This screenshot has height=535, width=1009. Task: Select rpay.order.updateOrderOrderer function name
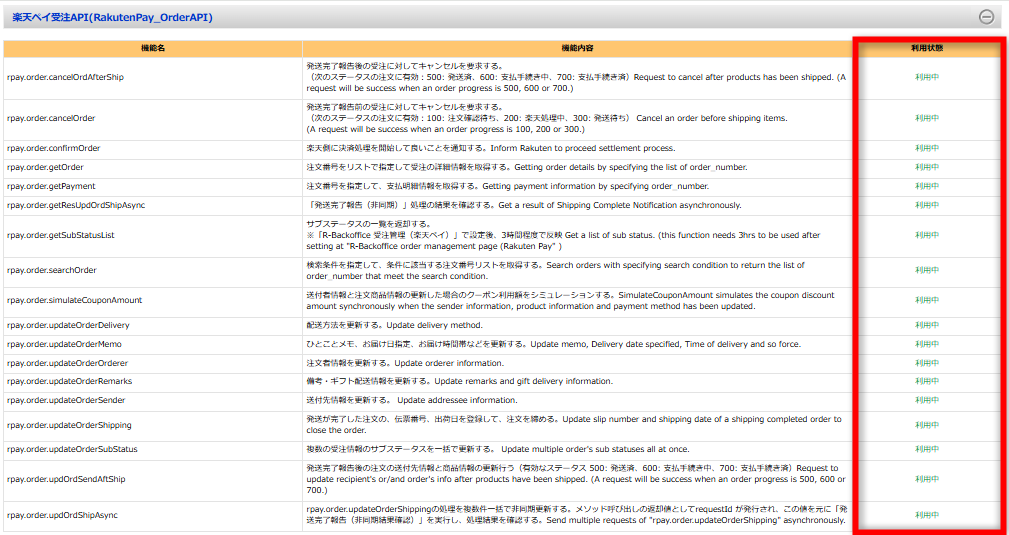67,363
